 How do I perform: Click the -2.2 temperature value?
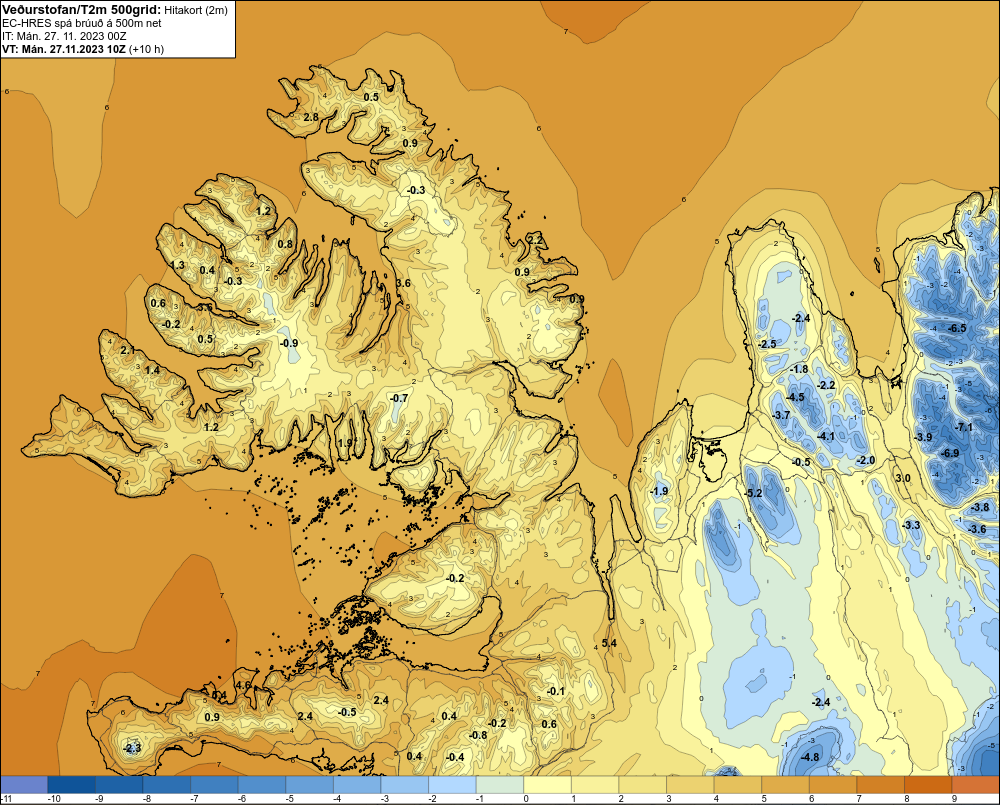(x=827, y=385)
